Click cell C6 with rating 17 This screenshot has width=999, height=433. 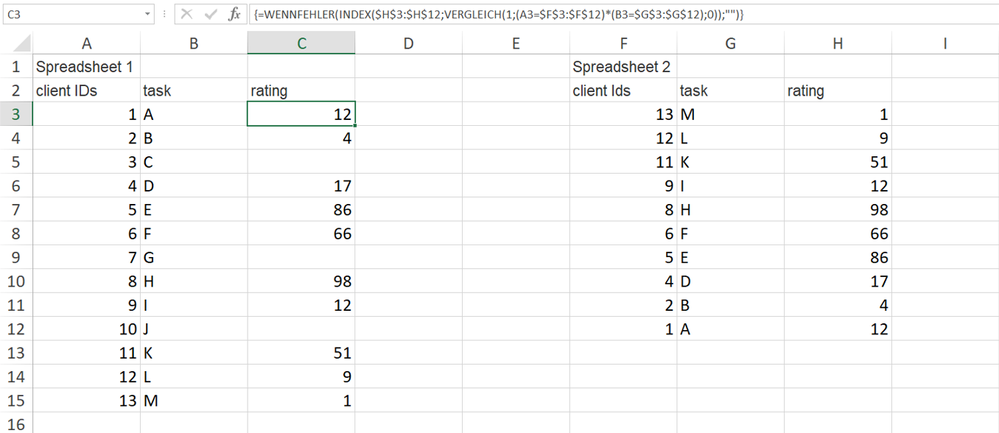(x=301, y=187)
